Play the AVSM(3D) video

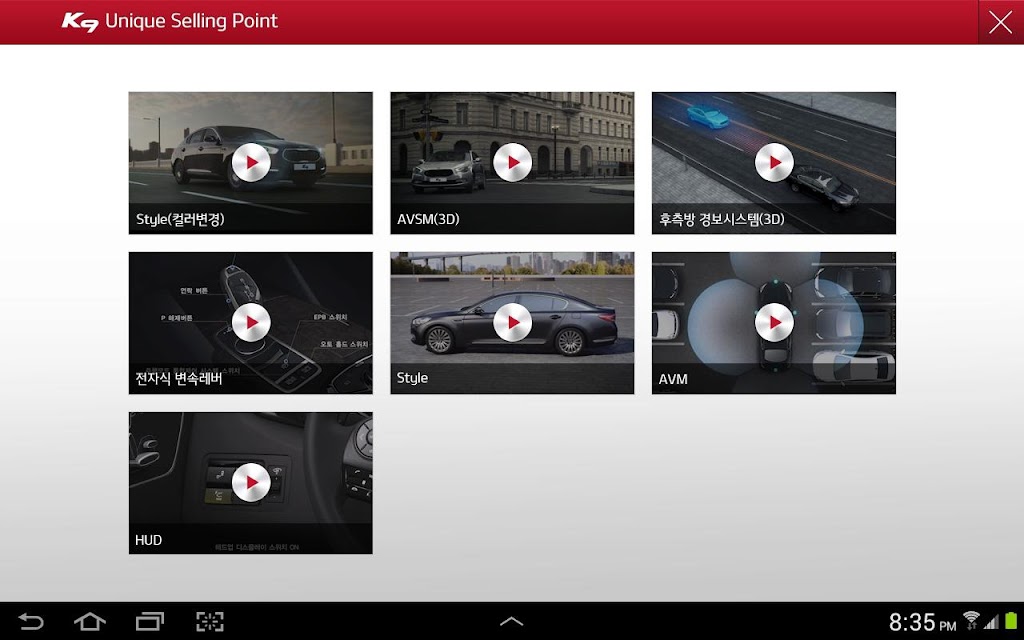pos(512,163)
